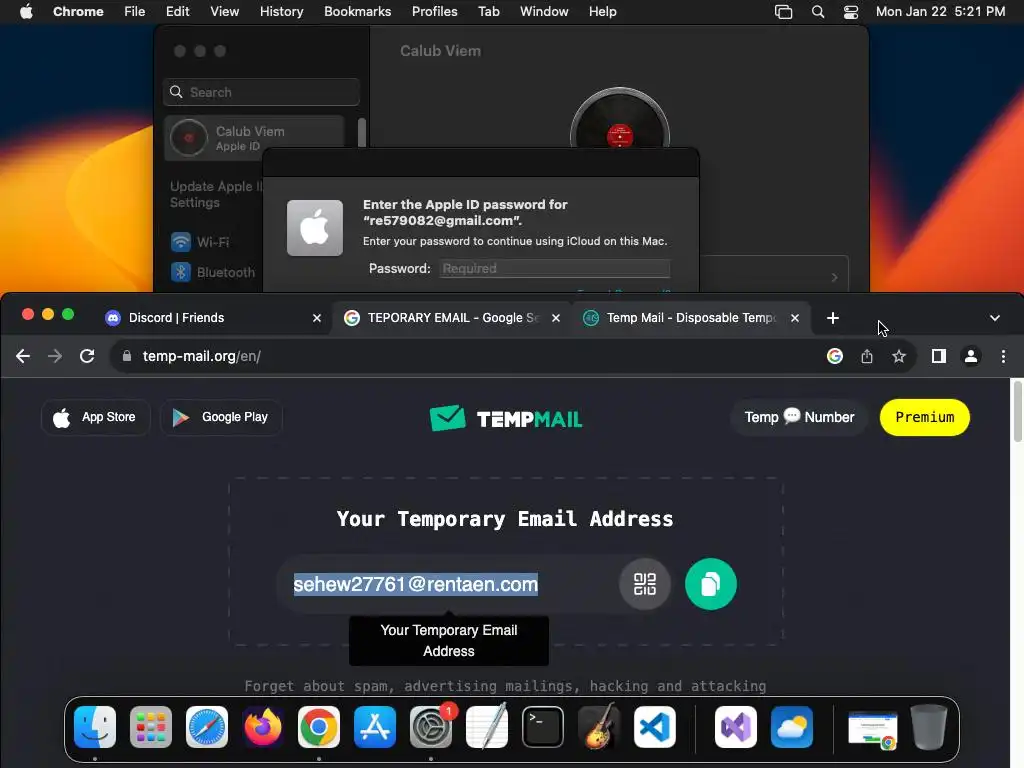
Task: Share this page from address bar
Action: click(867, 356)
